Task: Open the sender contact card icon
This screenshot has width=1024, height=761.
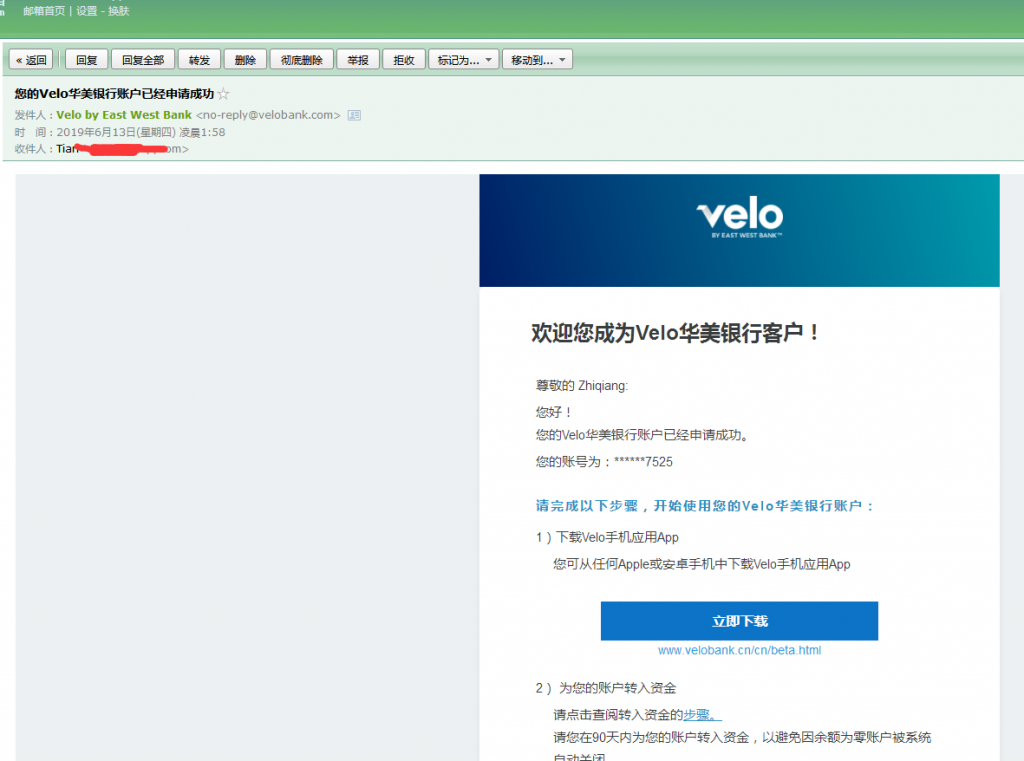Action: point(354,115)
